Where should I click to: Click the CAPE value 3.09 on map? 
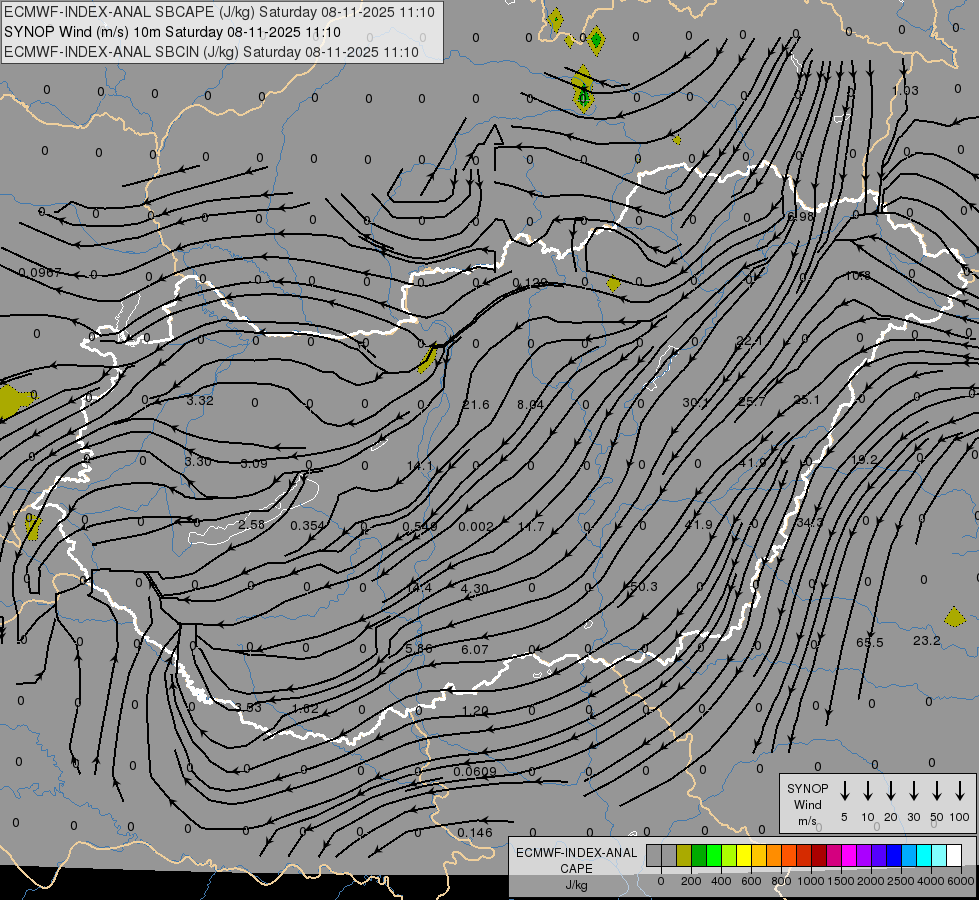(x=254, y=463)
